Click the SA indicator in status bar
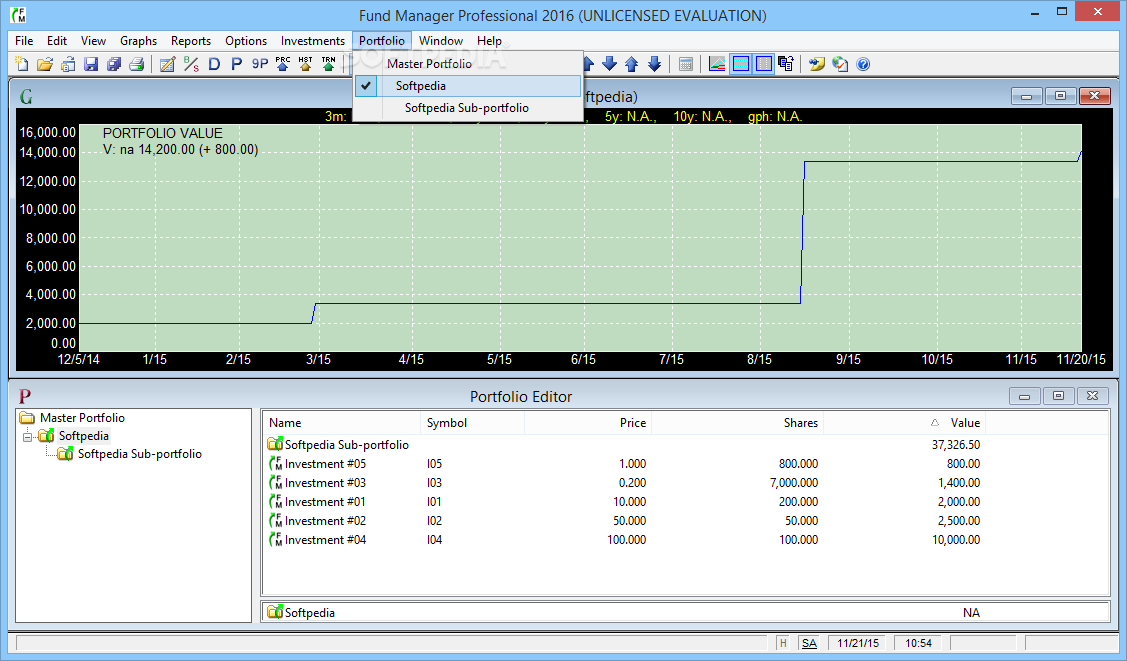The image size is (1127, 661). [809, 643]
